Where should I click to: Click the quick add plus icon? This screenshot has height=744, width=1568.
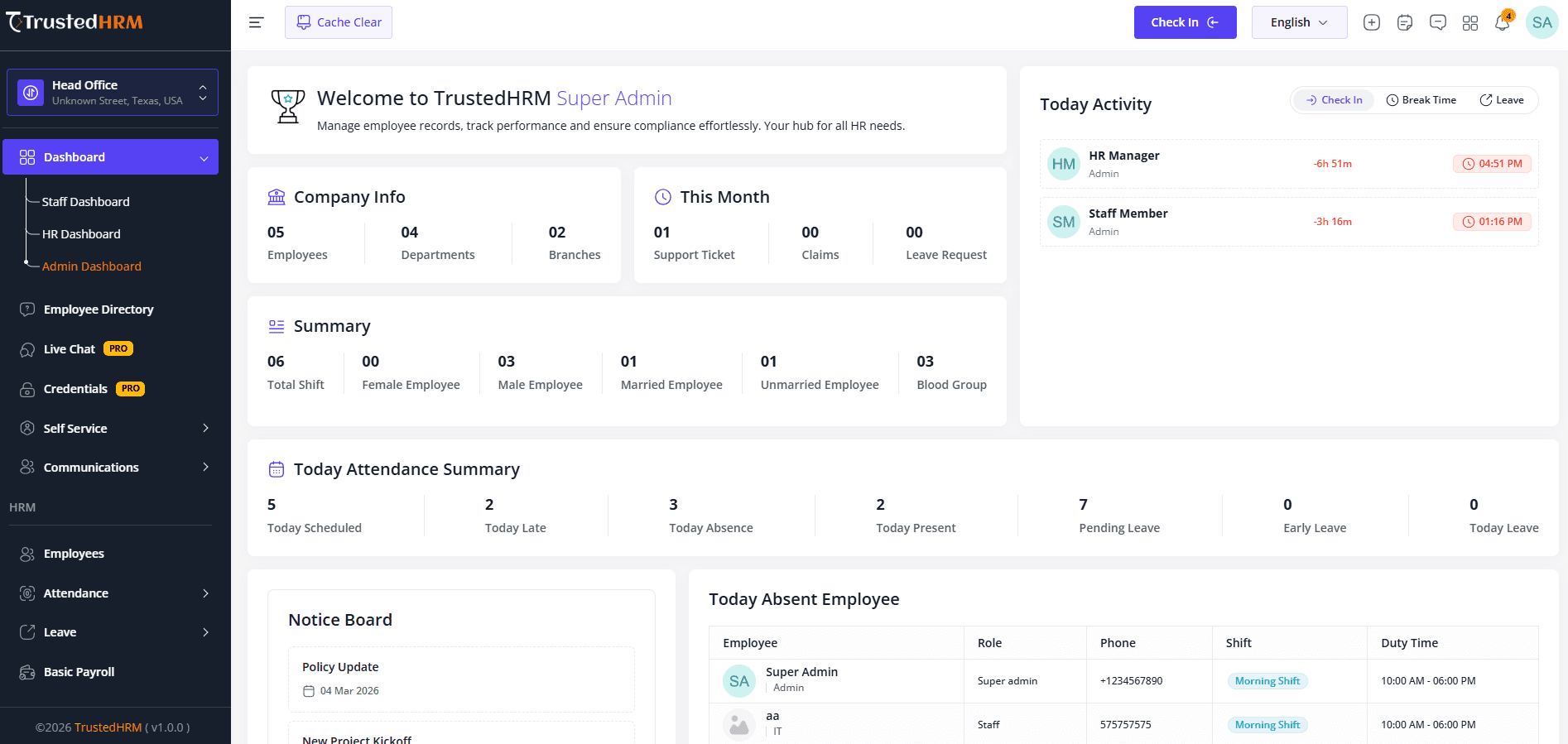(x=1372, y=22)
